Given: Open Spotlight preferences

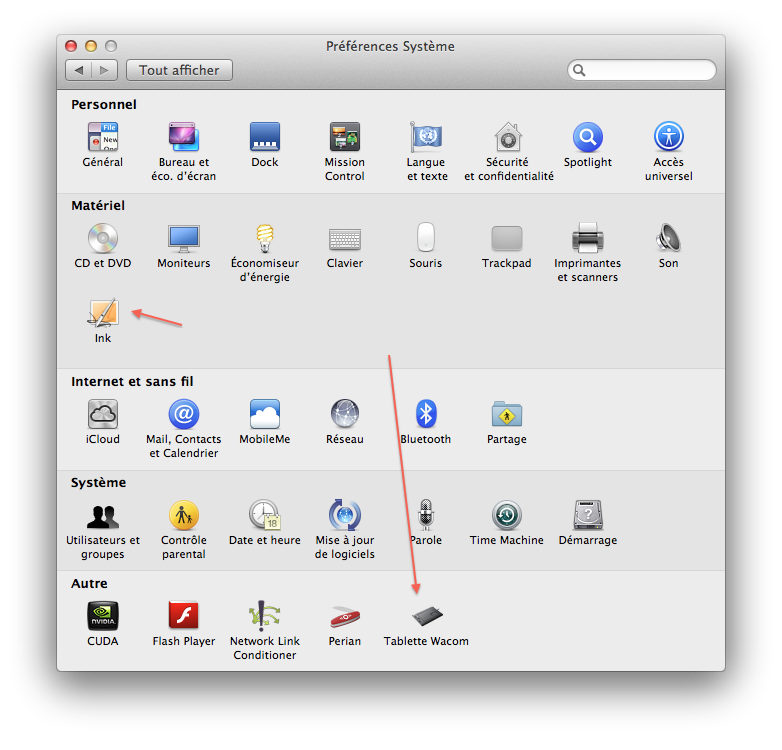Looking at the screenshot, I should (587, 138).
